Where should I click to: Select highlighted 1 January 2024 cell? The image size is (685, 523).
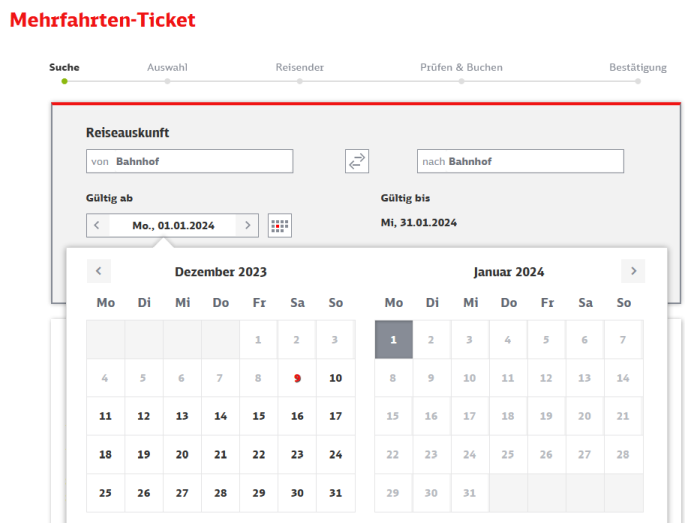(394, 339)
